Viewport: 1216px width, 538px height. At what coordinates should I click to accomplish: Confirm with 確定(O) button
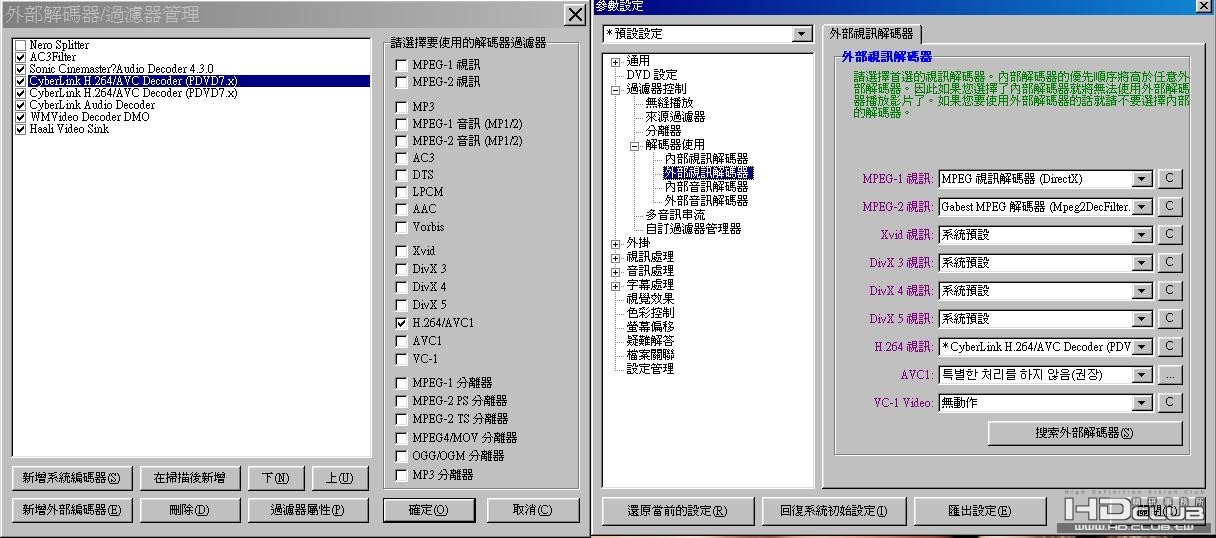[428, 510]
